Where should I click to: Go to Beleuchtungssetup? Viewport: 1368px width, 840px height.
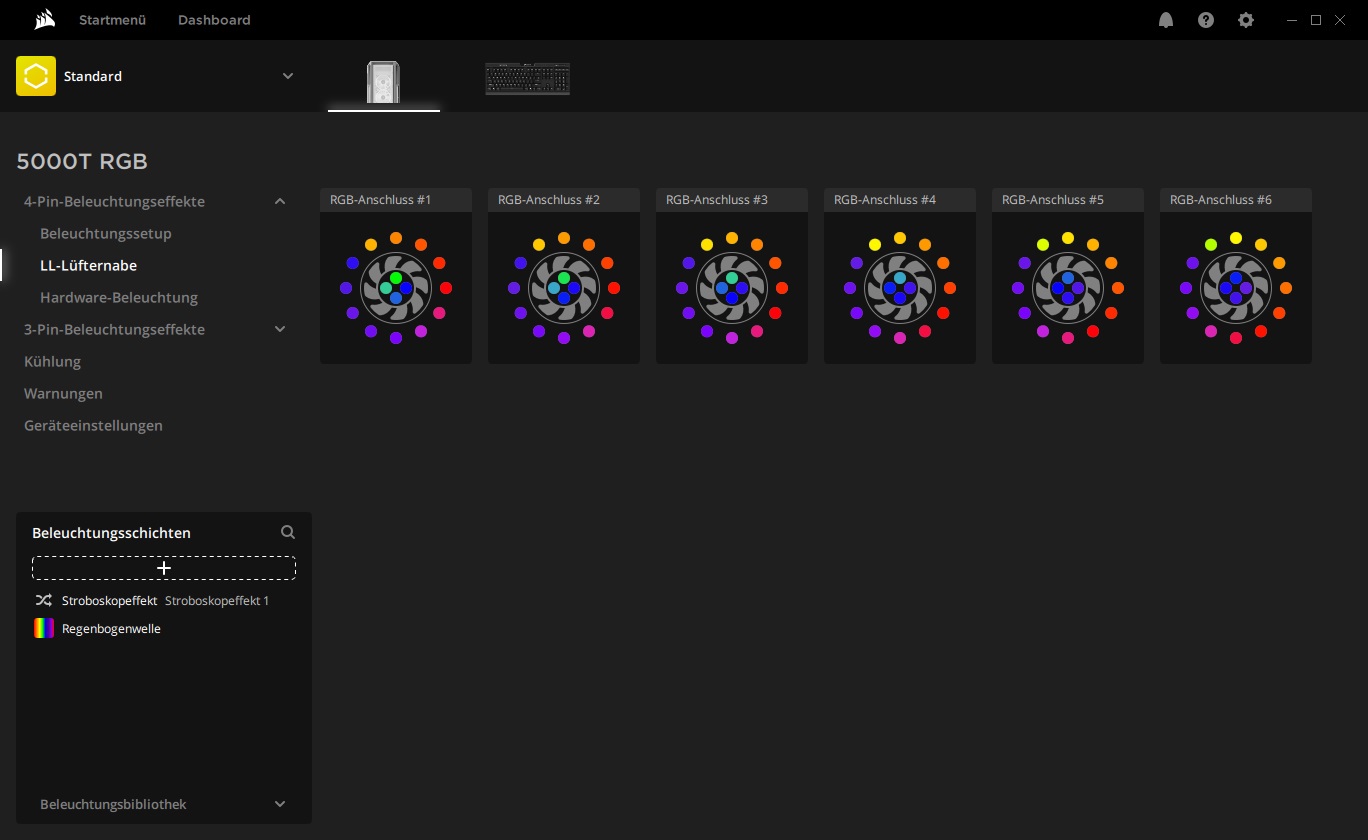[106, 233]
